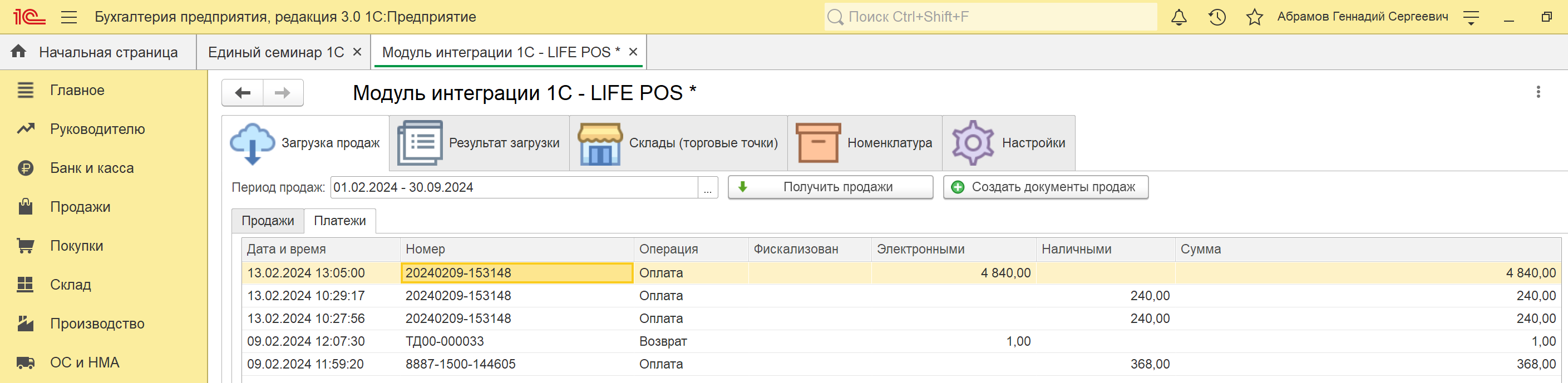The width and height of the screenshot is (1568, 383).
Task: Go forward with the right arrow button
Action: click(283, 93)
